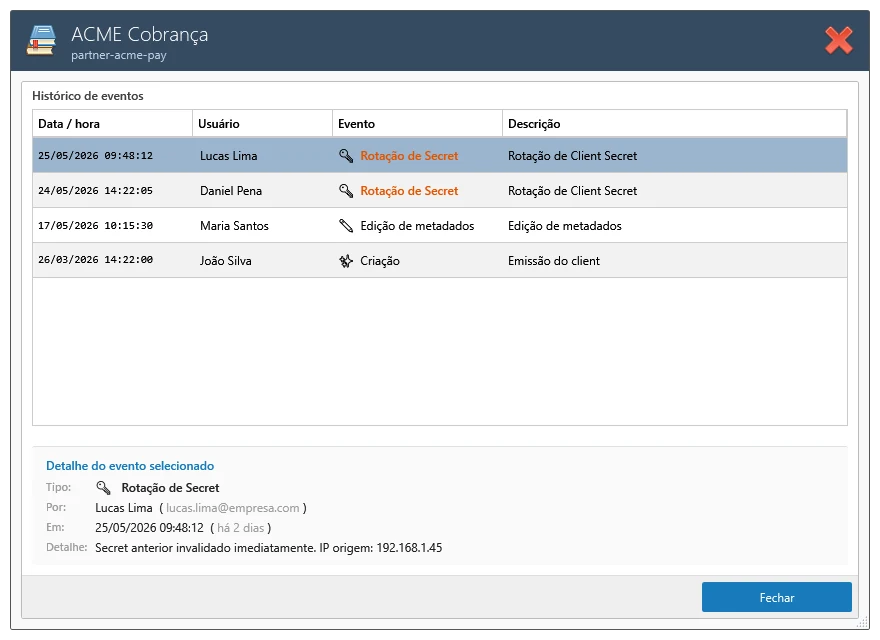Select the row dated 17/05/2026 10:15:30

(x=440, y=225)
